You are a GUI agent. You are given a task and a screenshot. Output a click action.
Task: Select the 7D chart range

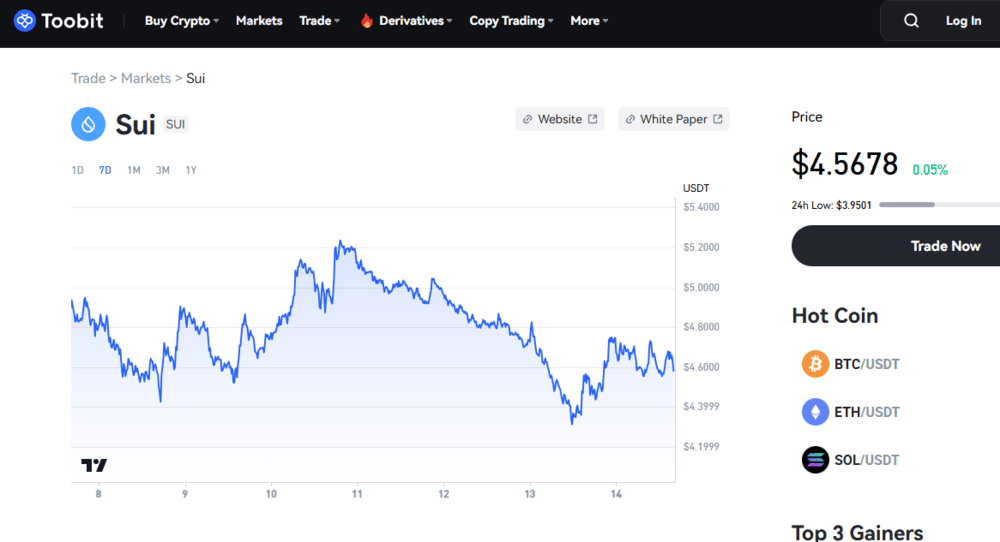pyautogui.click(x=105, y=170)
